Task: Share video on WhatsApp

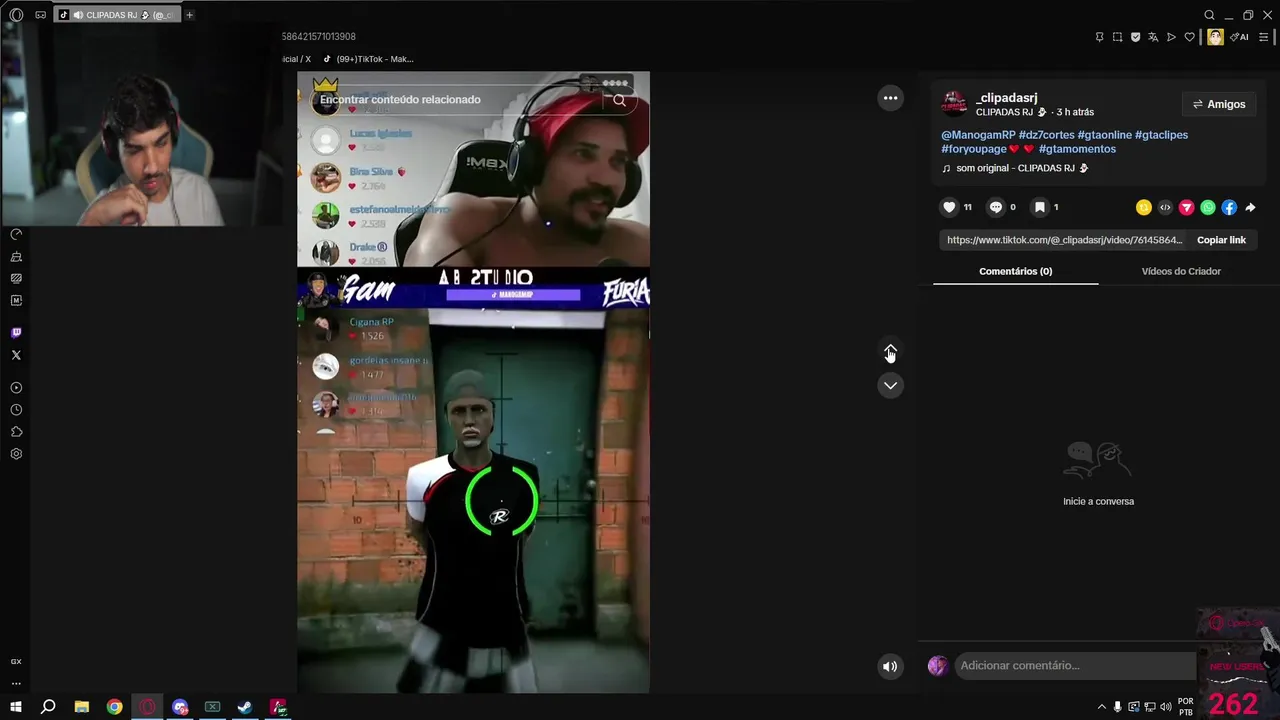Action: (x=1208, y=207)
